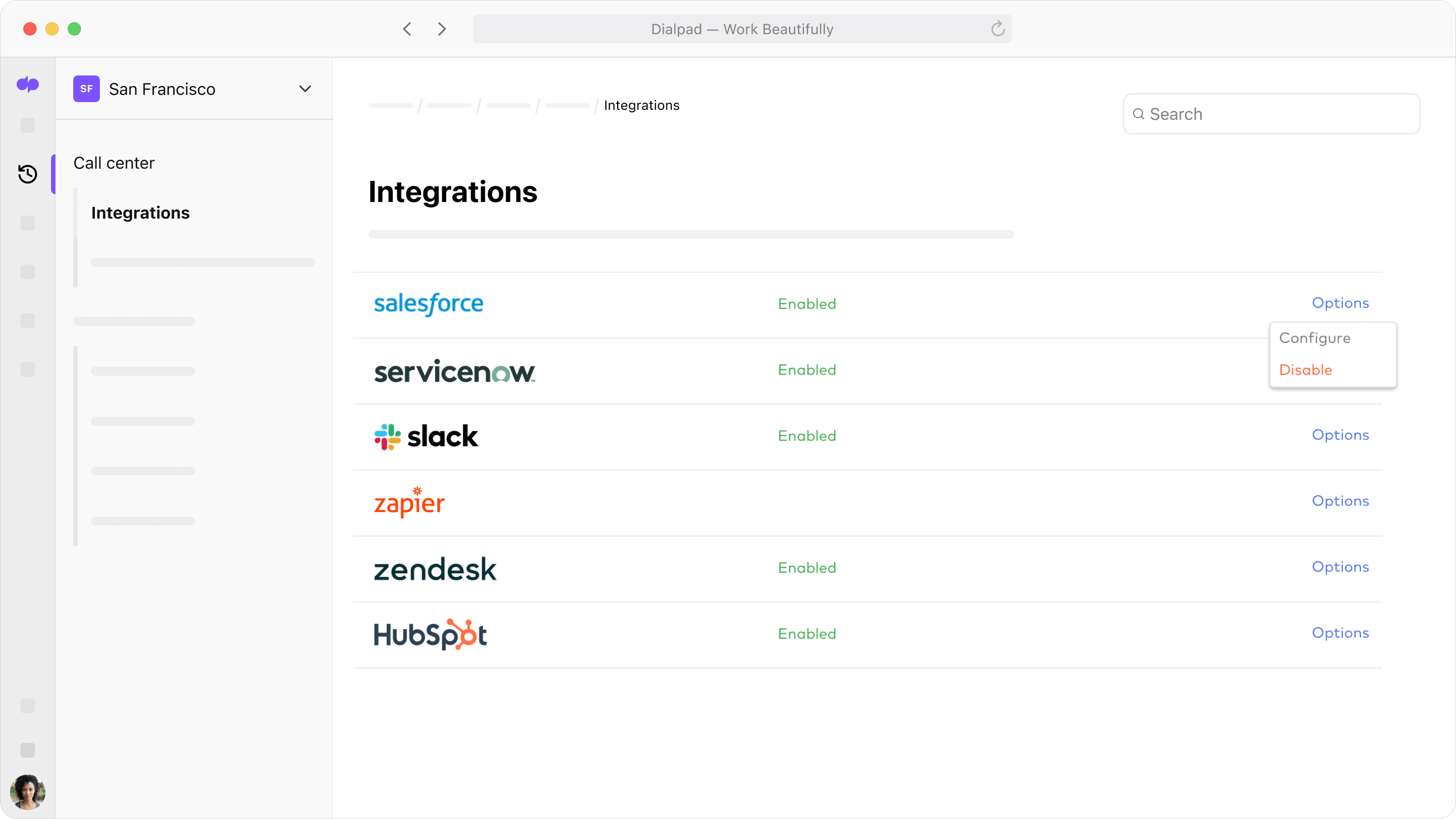Choose Disable from the options menu
Viewport: 1456px width, 819px height.
(1306, 370)
